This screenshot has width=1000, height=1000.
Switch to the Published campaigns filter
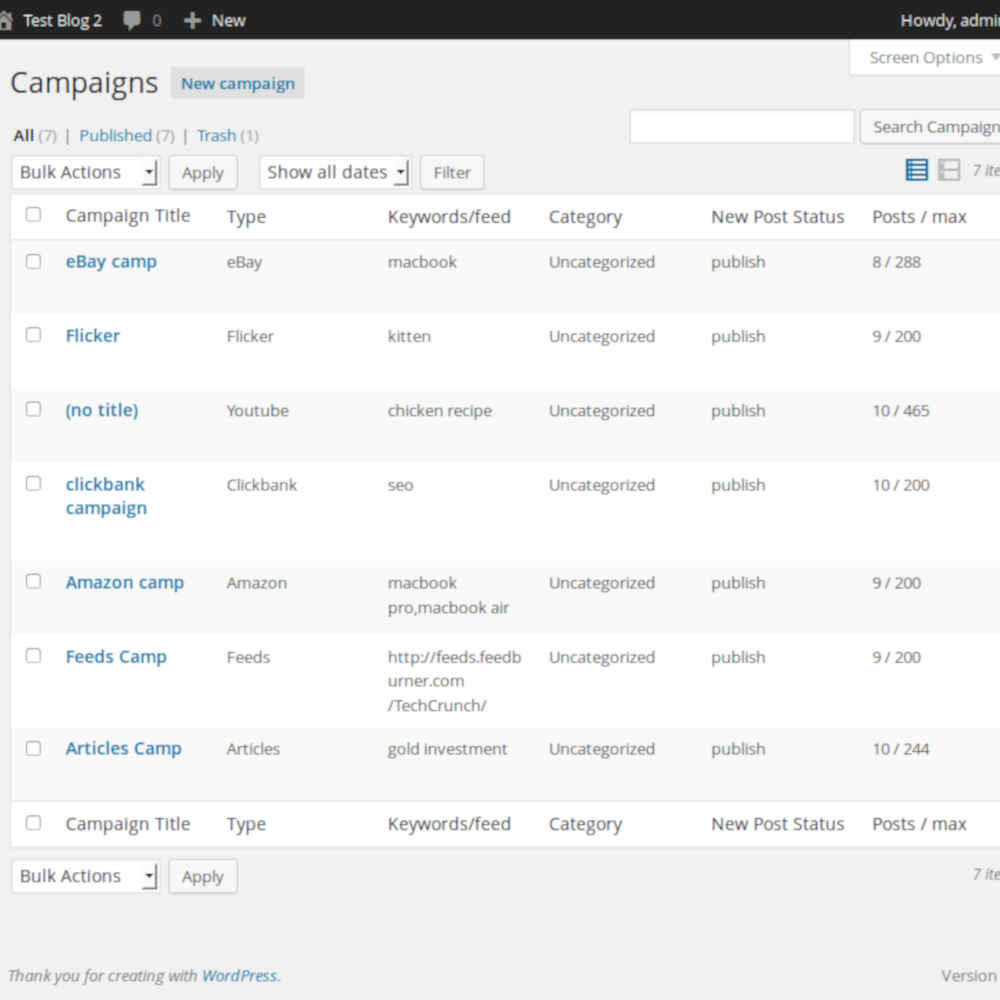click(x=117, y=135)
